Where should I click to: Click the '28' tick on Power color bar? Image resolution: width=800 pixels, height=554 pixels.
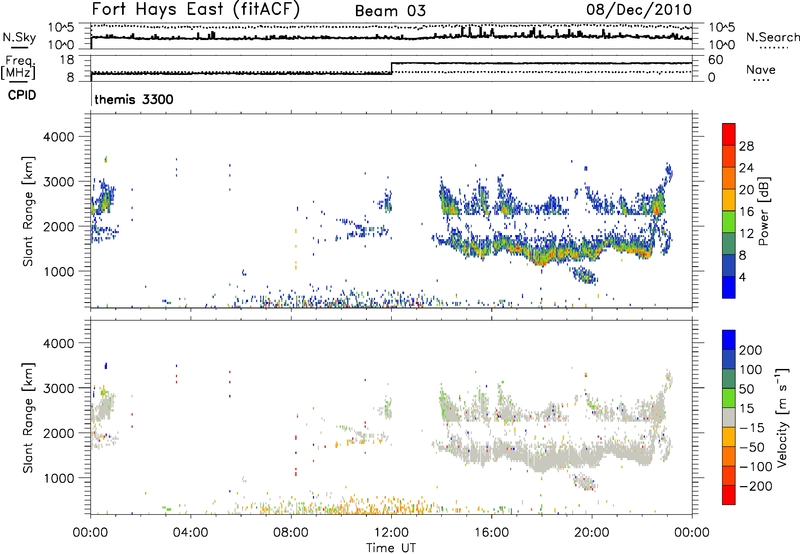coord(746,146)
